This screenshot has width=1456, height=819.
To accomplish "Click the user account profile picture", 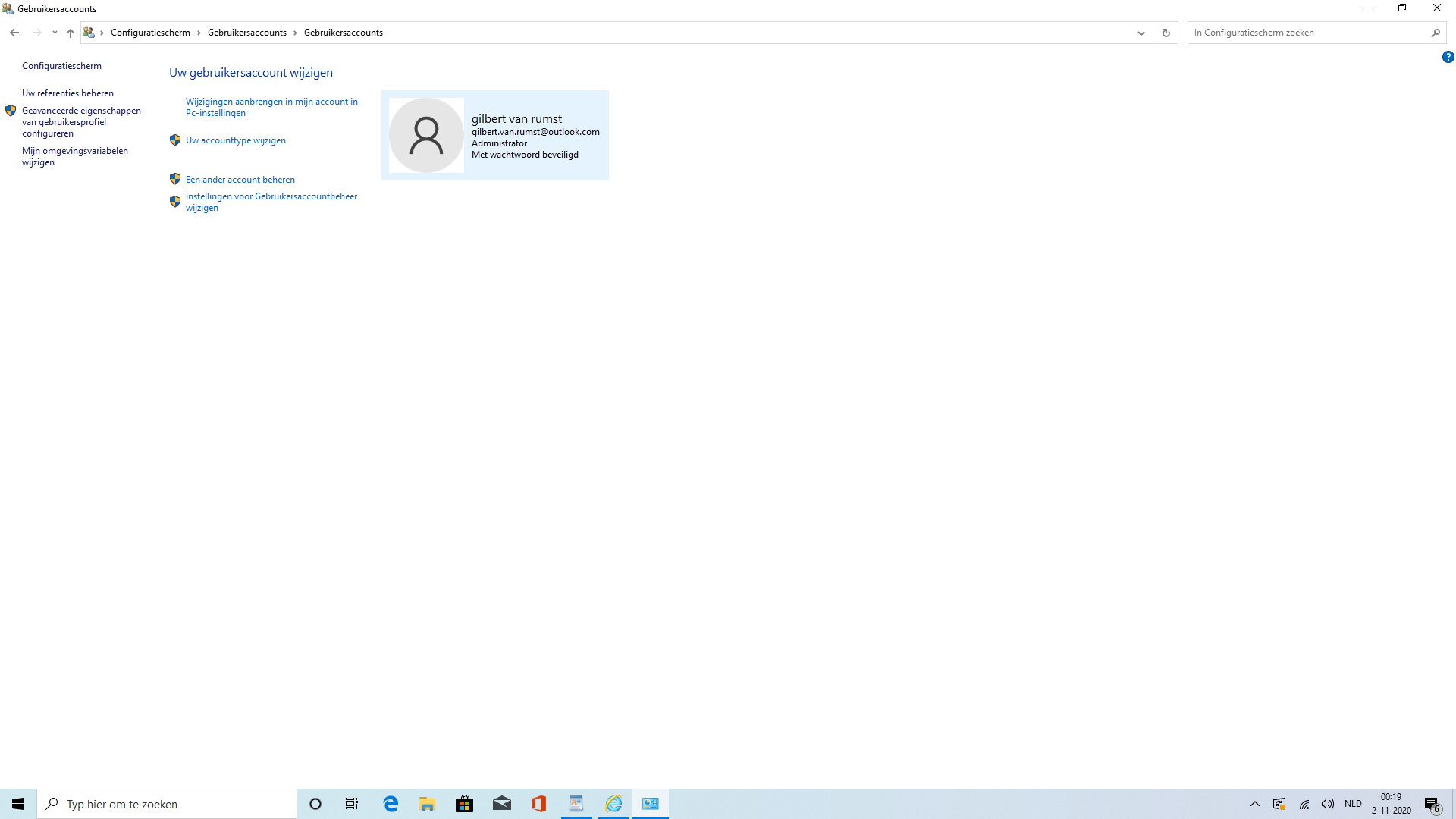I will (426, 135).
